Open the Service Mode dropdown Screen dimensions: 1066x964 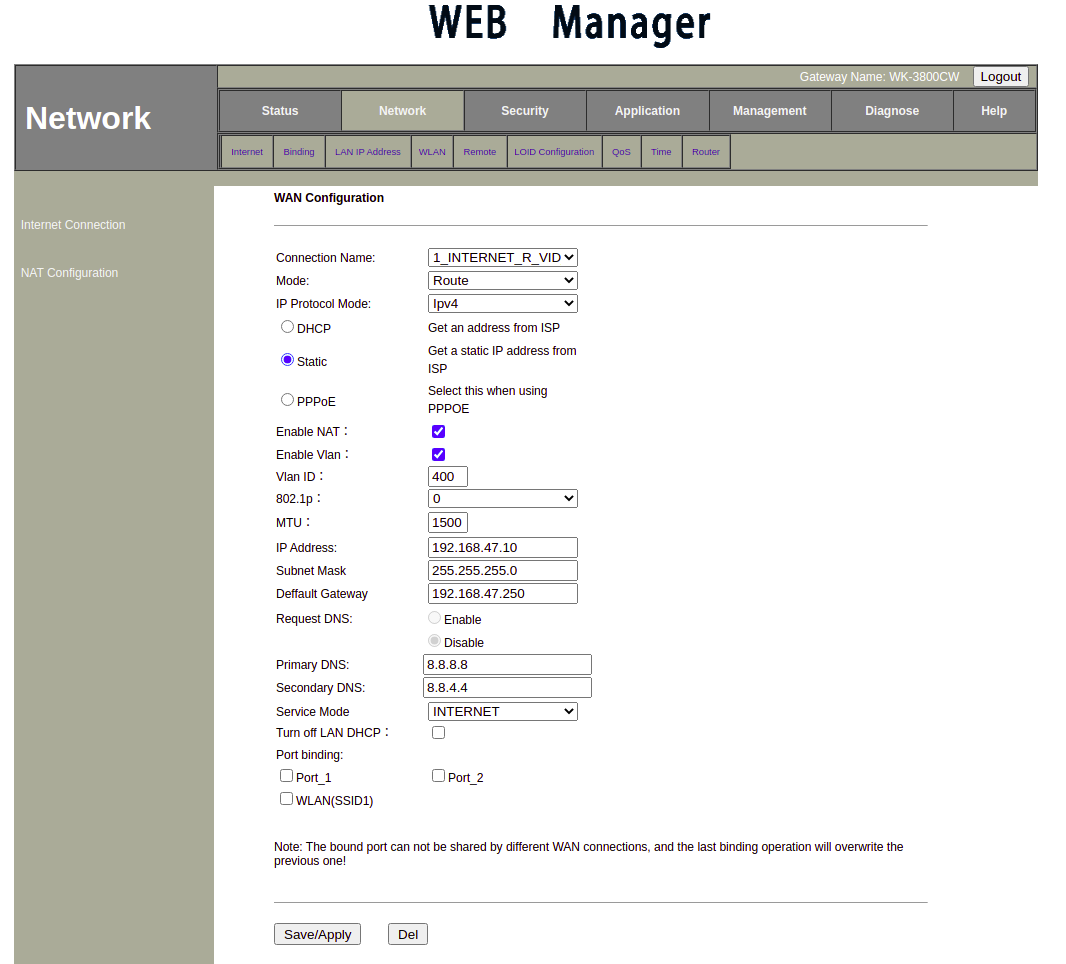click(x=502, y=712)
